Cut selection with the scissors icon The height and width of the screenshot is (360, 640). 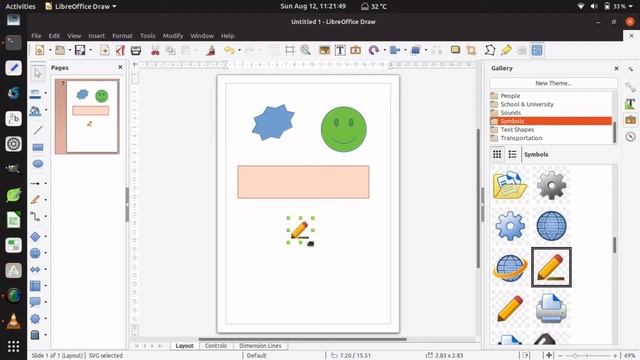tap(155, 50)
